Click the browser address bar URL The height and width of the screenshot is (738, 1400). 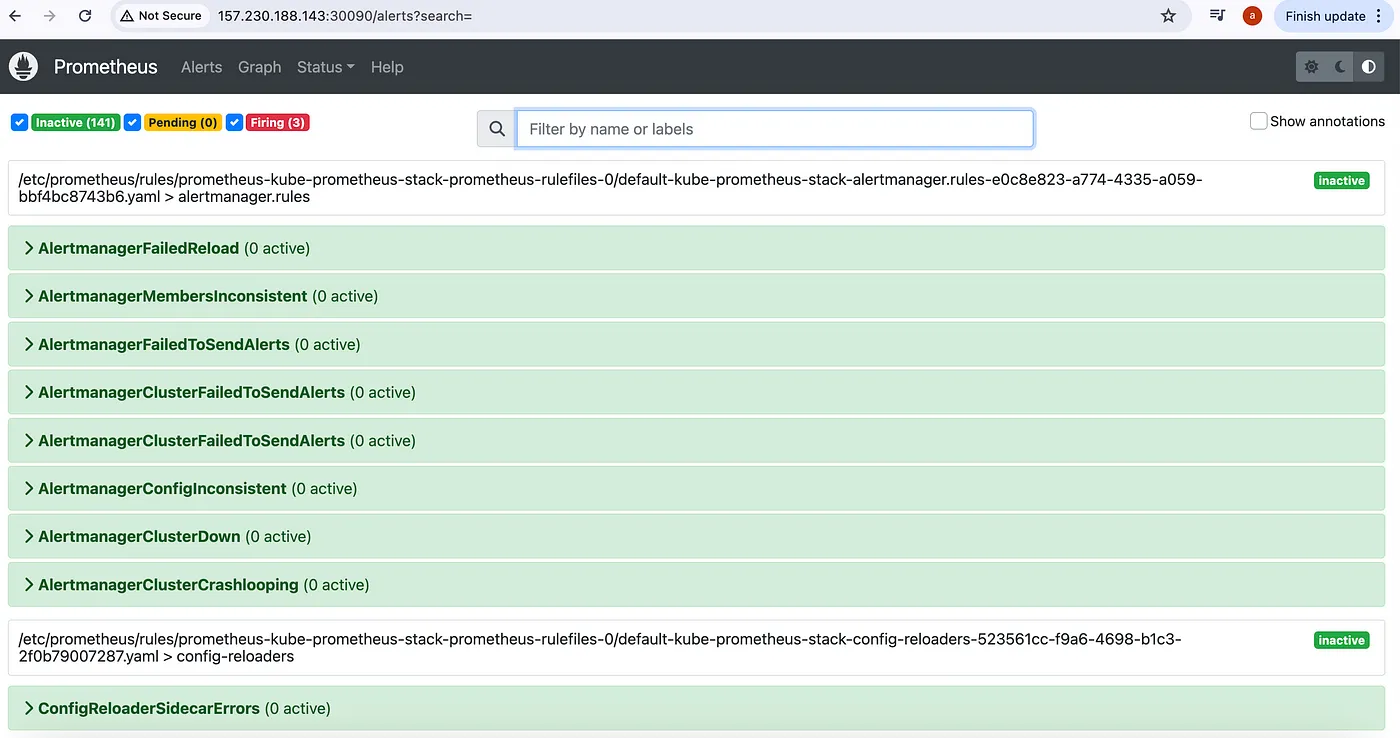(x=344, y=16)
